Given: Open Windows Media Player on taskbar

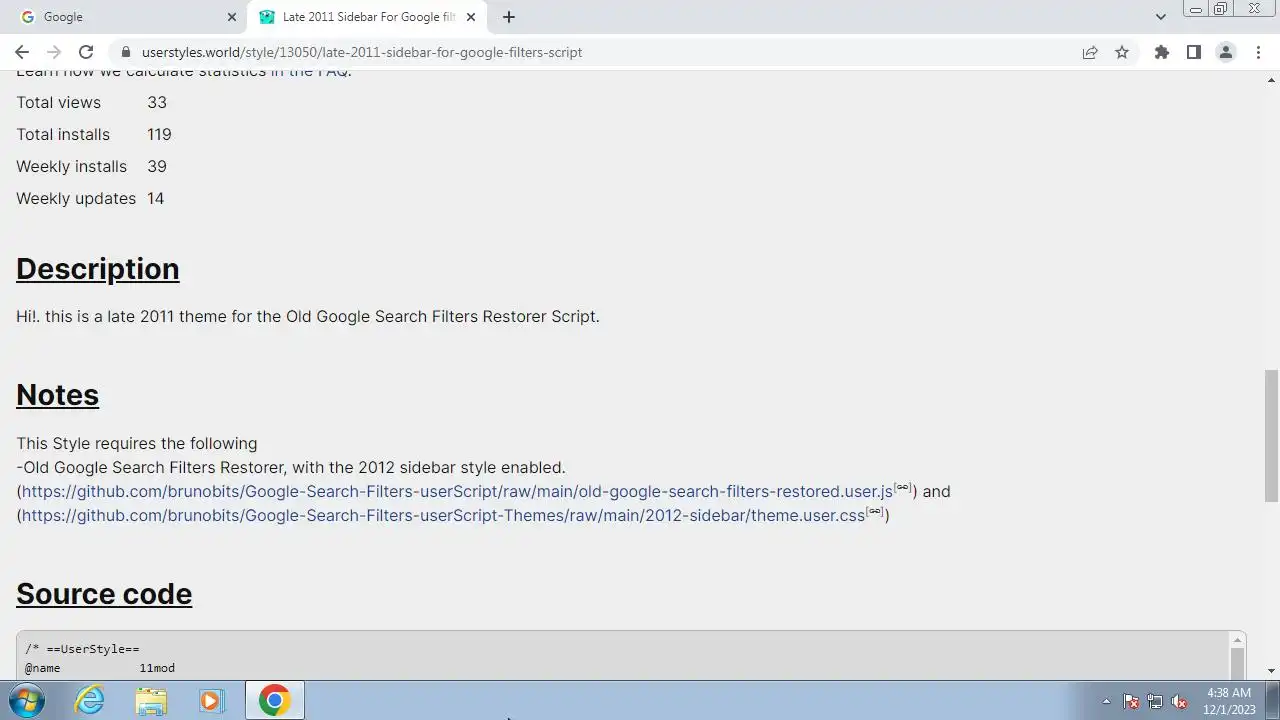Looking at the screenshot, I should [211, 700].
